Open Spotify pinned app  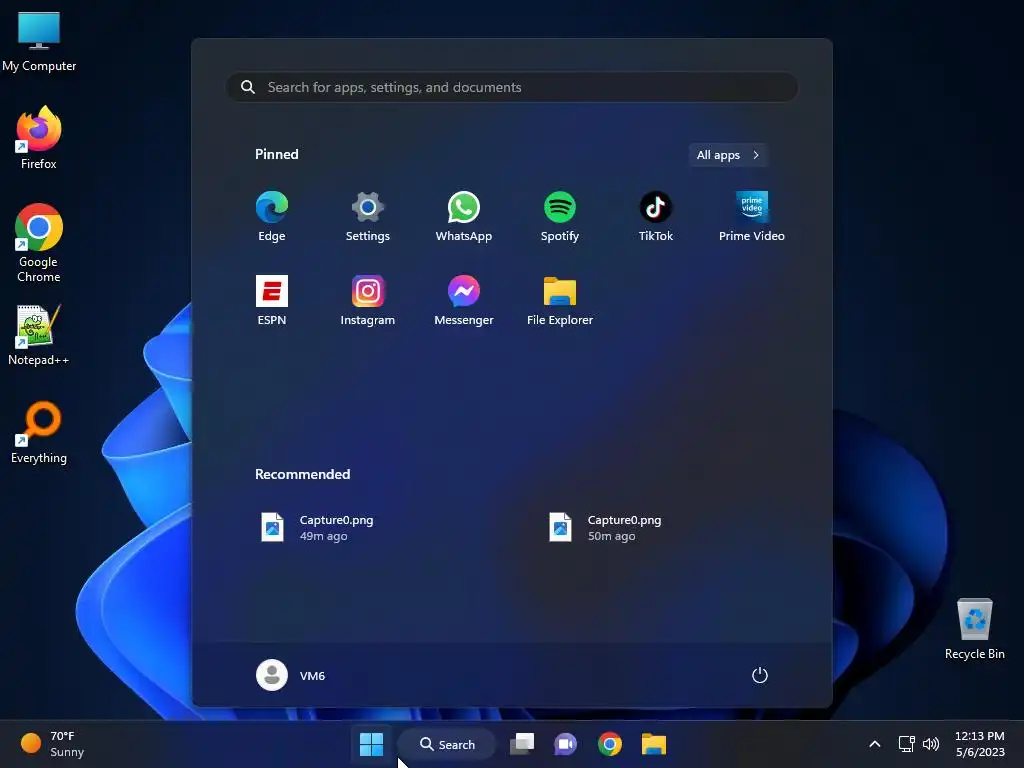(x=560, y=217)
